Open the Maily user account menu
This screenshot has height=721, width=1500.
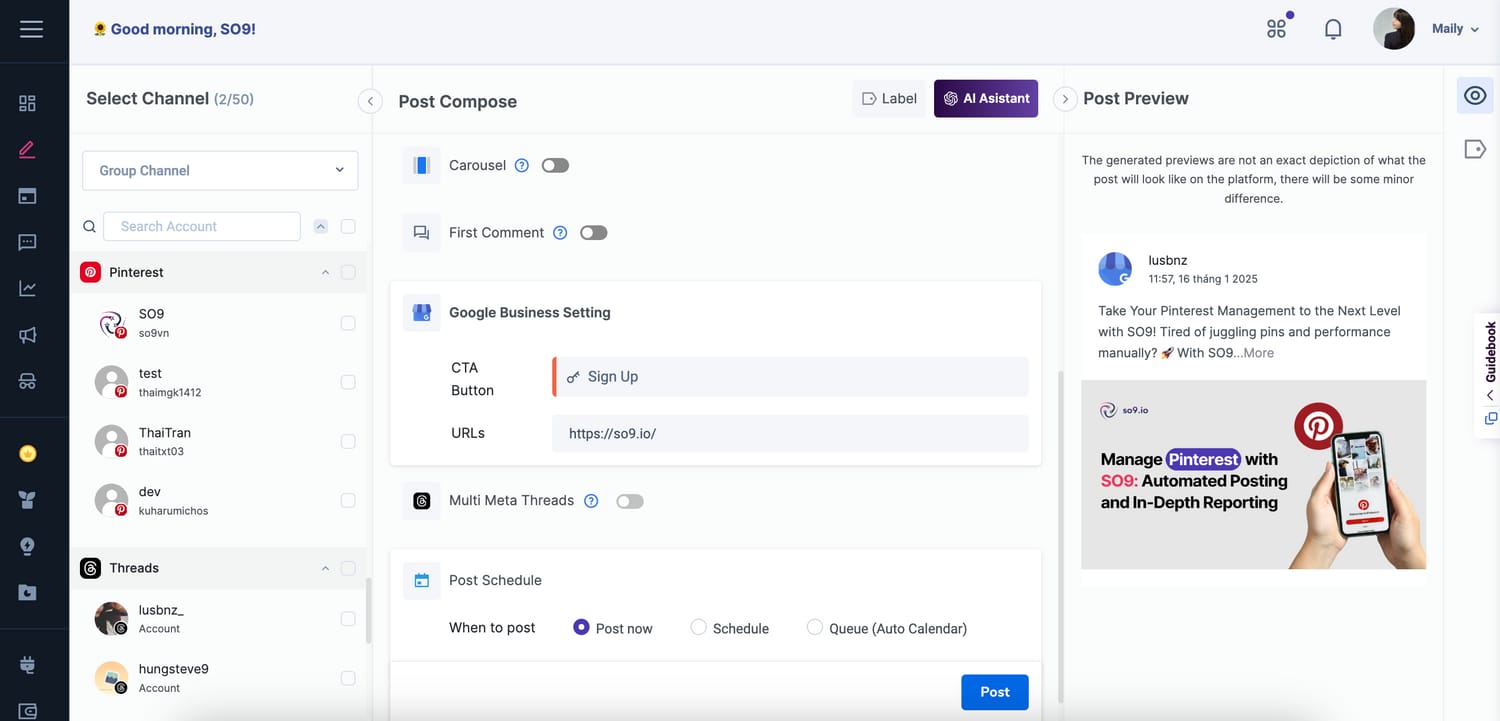pyautogui.click(x=1454, y=29)
